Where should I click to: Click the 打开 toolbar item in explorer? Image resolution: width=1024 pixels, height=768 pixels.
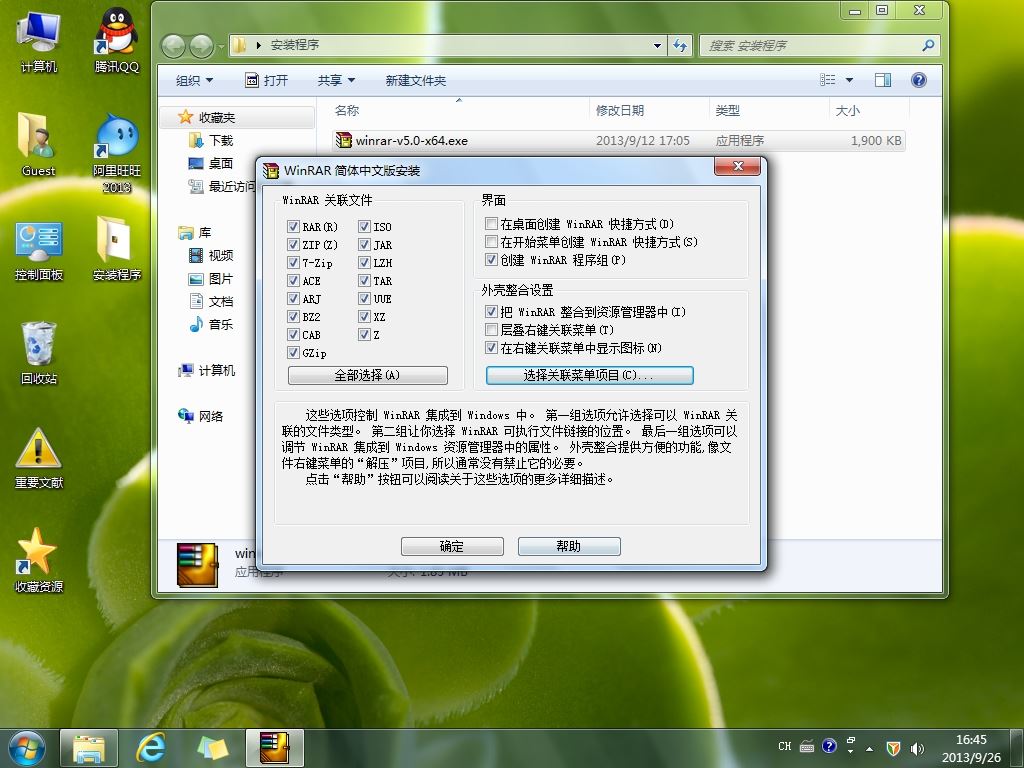[266, 80]
